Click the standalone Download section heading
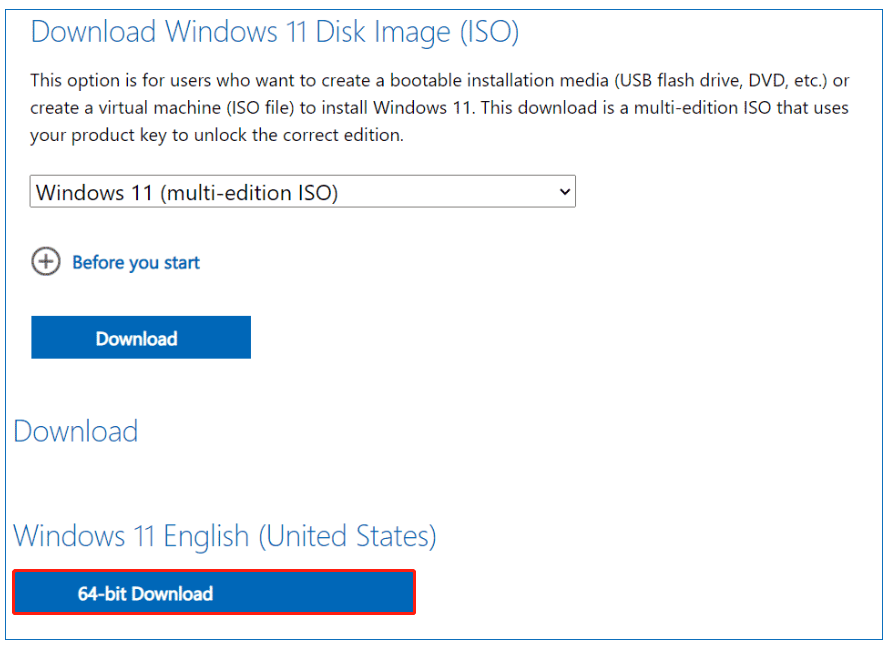The width and height of the screenshot is (889, 649). [76, 431]
